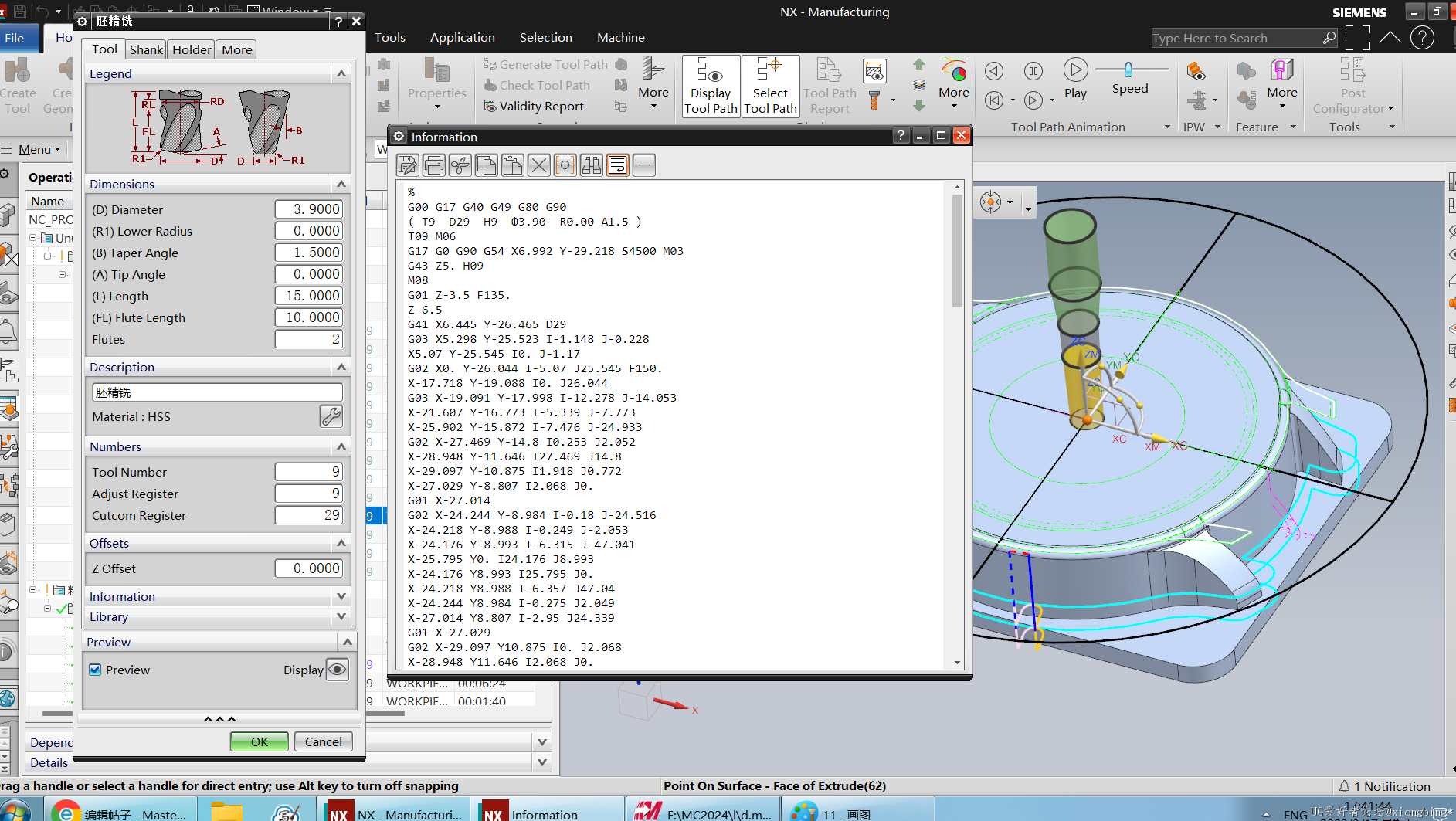Open the Validity Report
The width and height of the screenshot is (1456, 821).
click(x=534, y=106)
